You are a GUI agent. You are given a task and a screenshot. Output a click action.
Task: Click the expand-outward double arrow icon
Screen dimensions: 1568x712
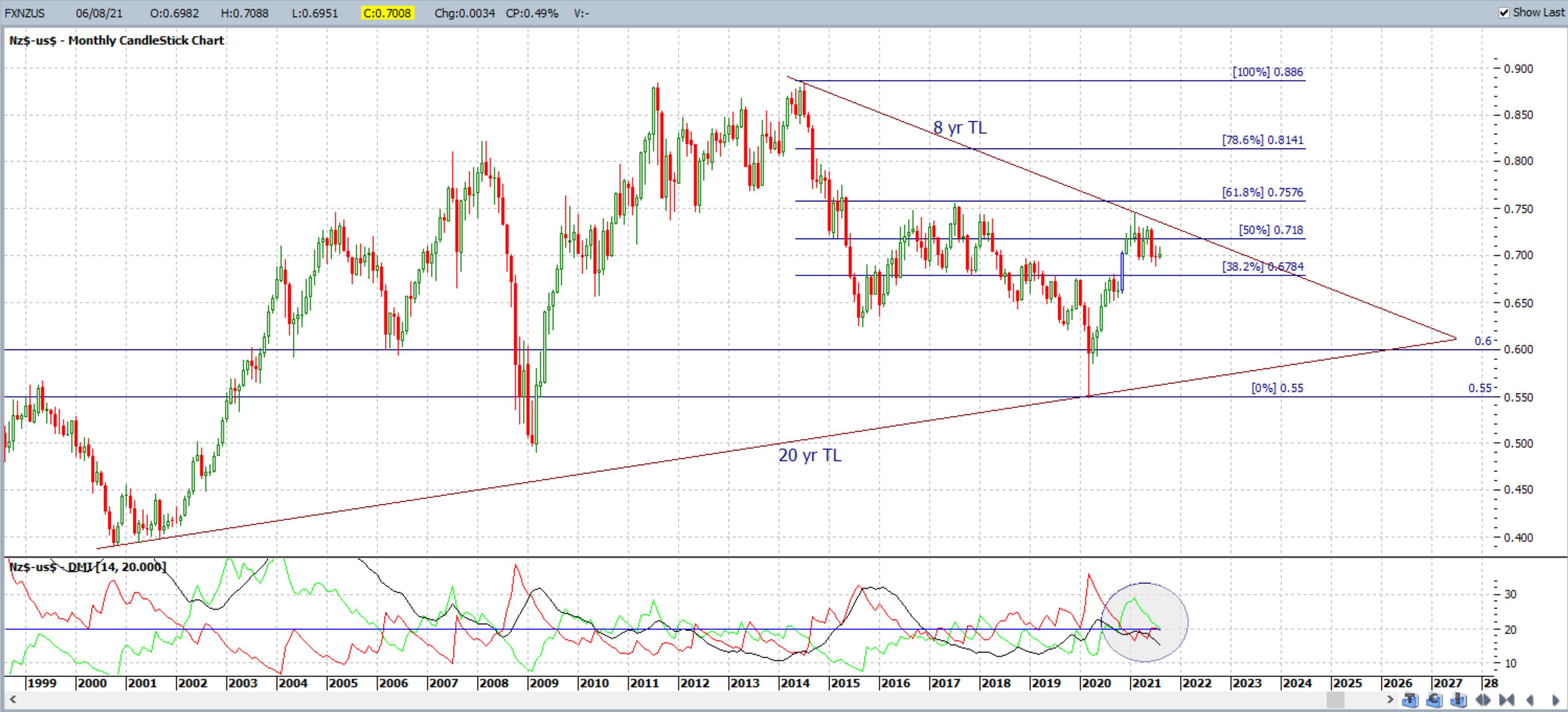click(1483, 700)
